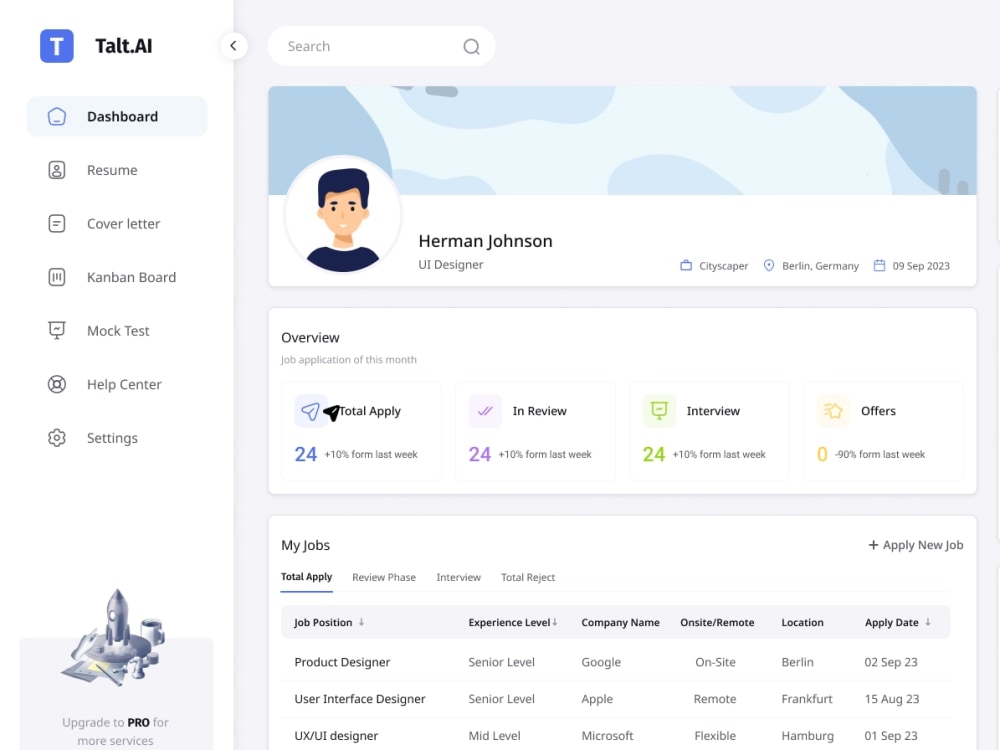Click the Onsite/Remote column header

tap(717, 622)
